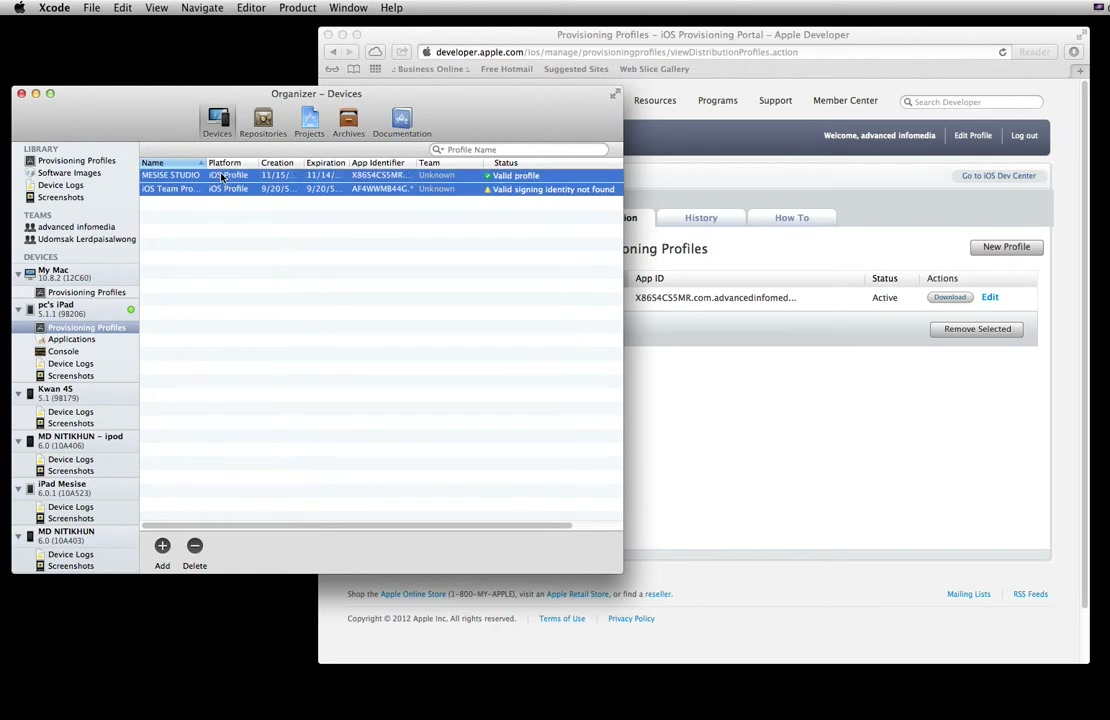Collapse the My Mac device tree
The height and width of the screenshot is (720, 1110).
(x=18, y=273)
